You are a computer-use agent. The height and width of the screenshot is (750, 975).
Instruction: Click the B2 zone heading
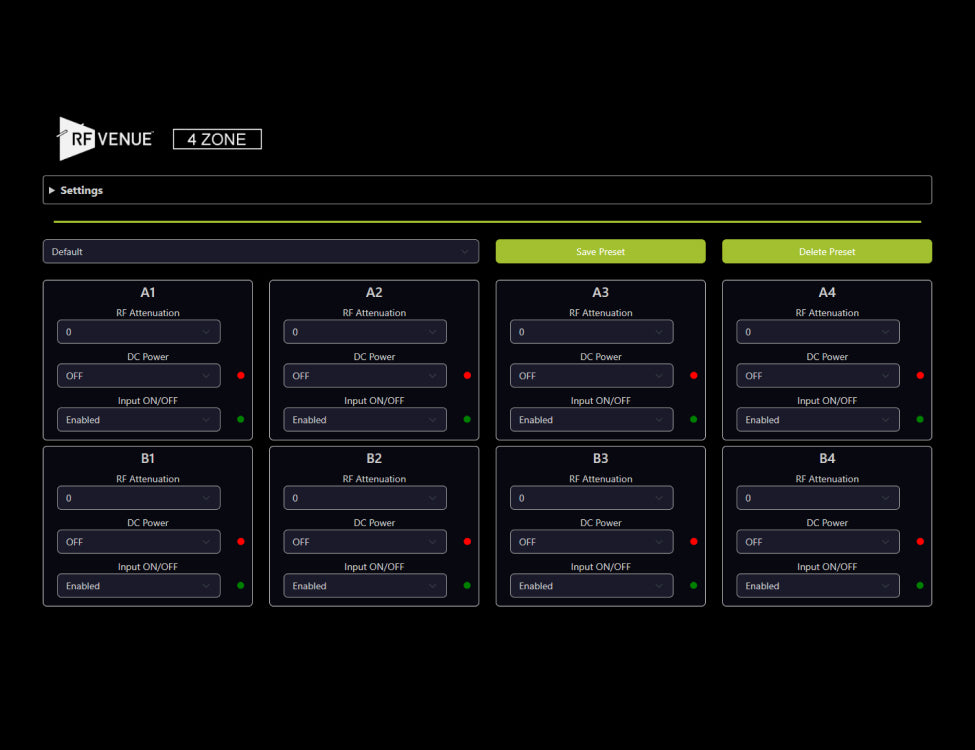(374, 458)
